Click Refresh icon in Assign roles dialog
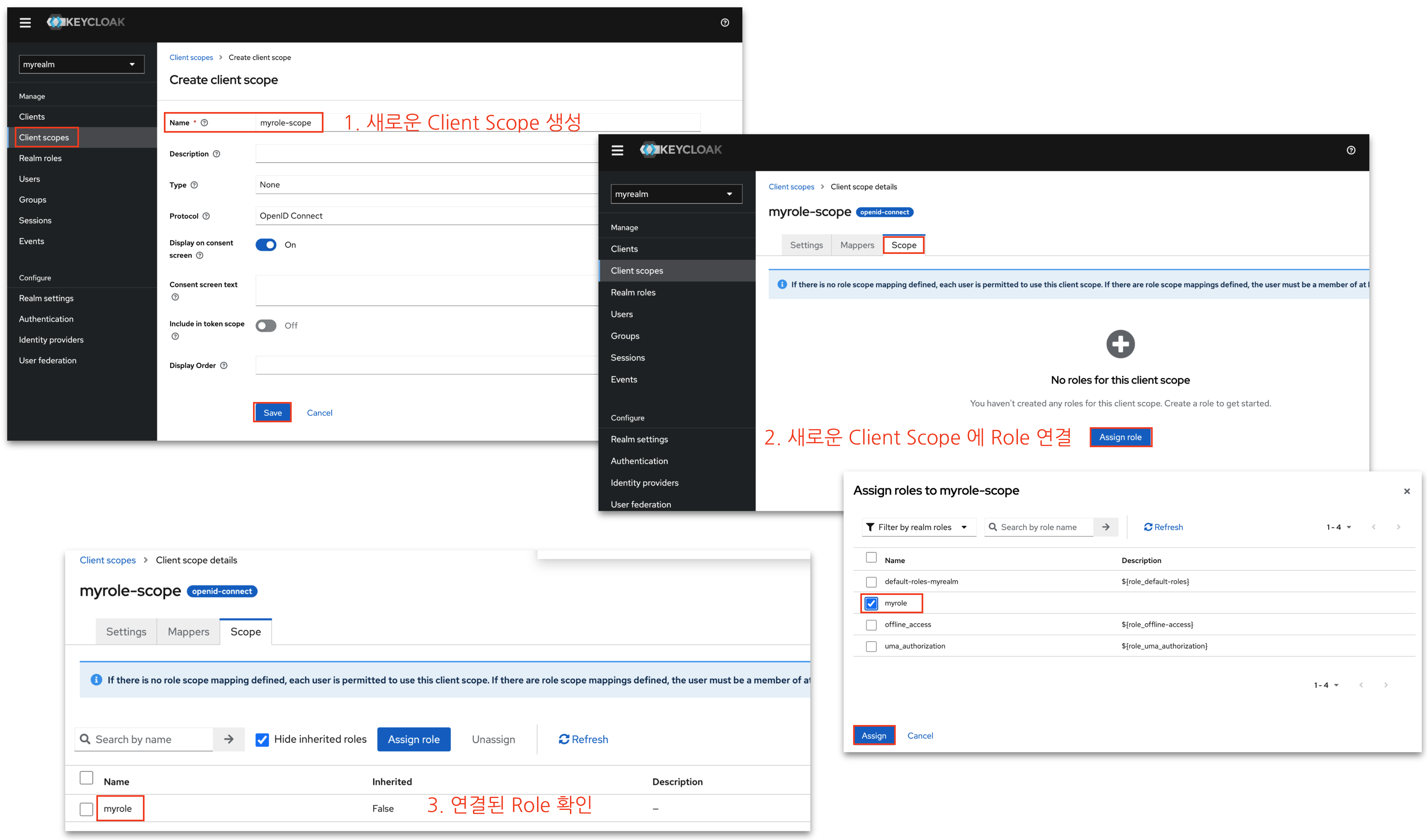The image size is (1427, 840). pyautogui.click(x=1148, y=527)
